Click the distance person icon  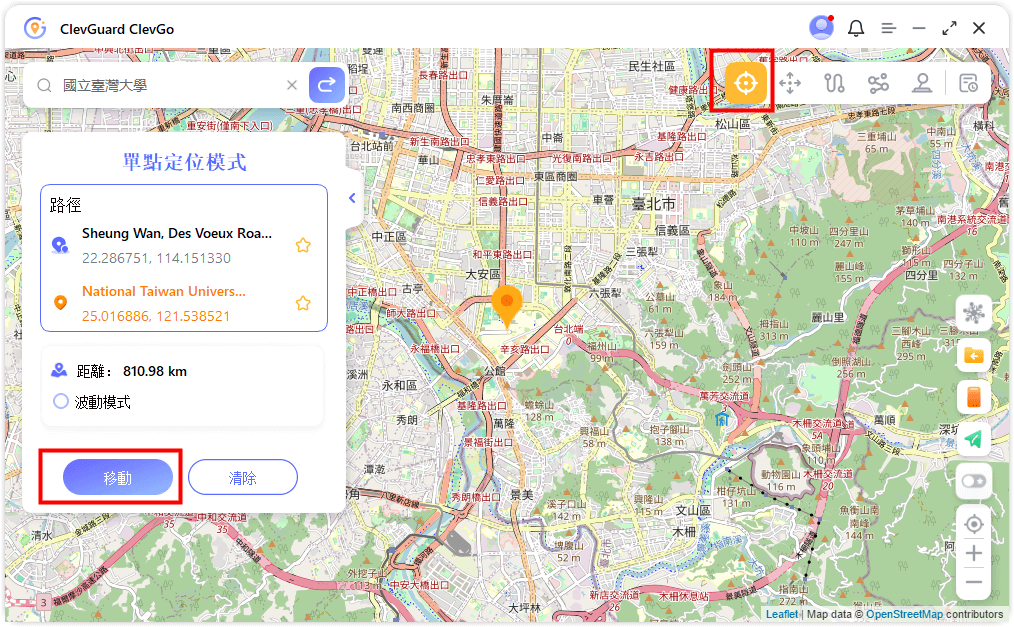pos(59,370)
